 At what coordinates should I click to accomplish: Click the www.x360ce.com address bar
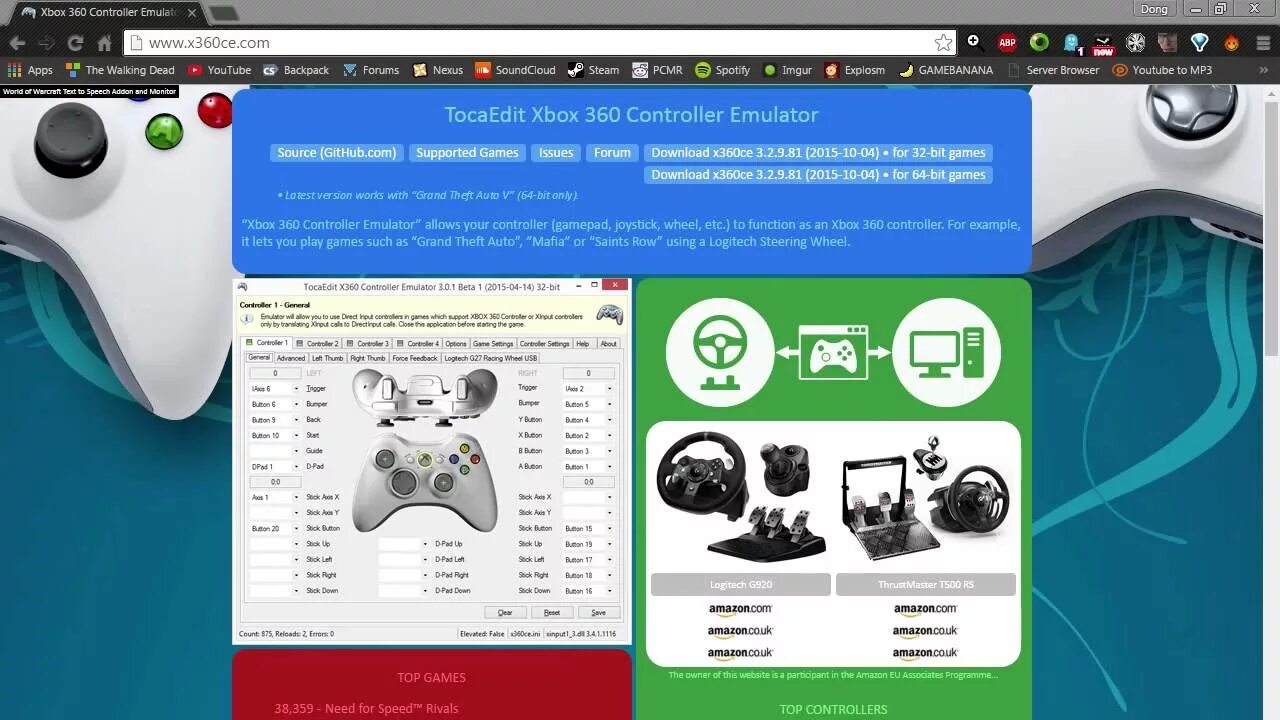tap(540, 43)
